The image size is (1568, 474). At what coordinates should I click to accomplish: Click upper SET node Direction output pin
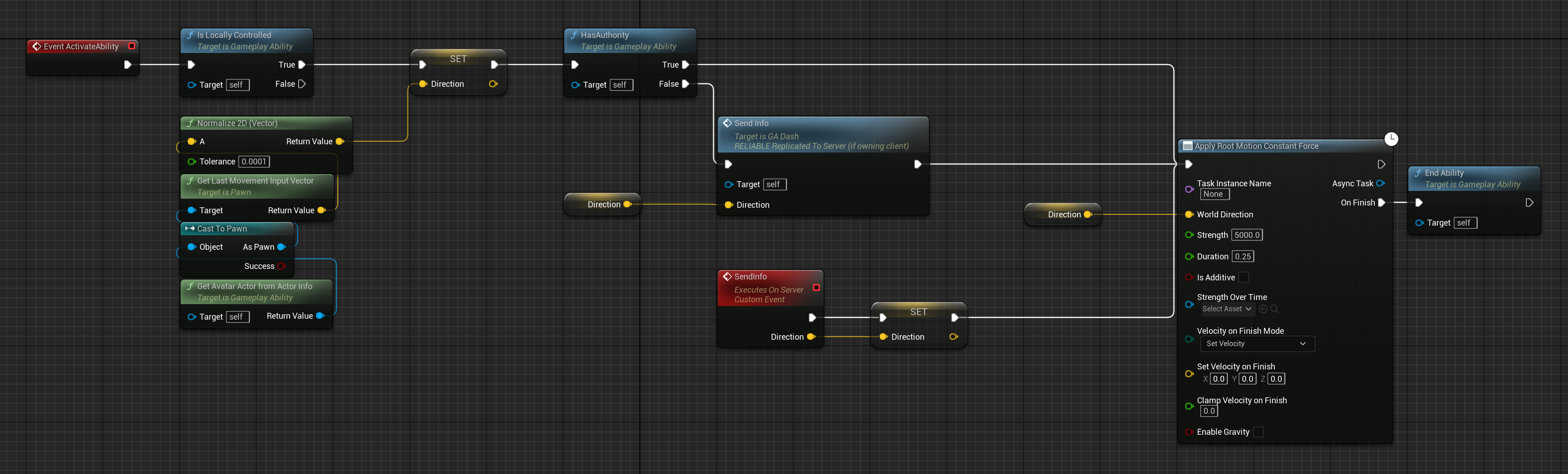pos(493,84)
